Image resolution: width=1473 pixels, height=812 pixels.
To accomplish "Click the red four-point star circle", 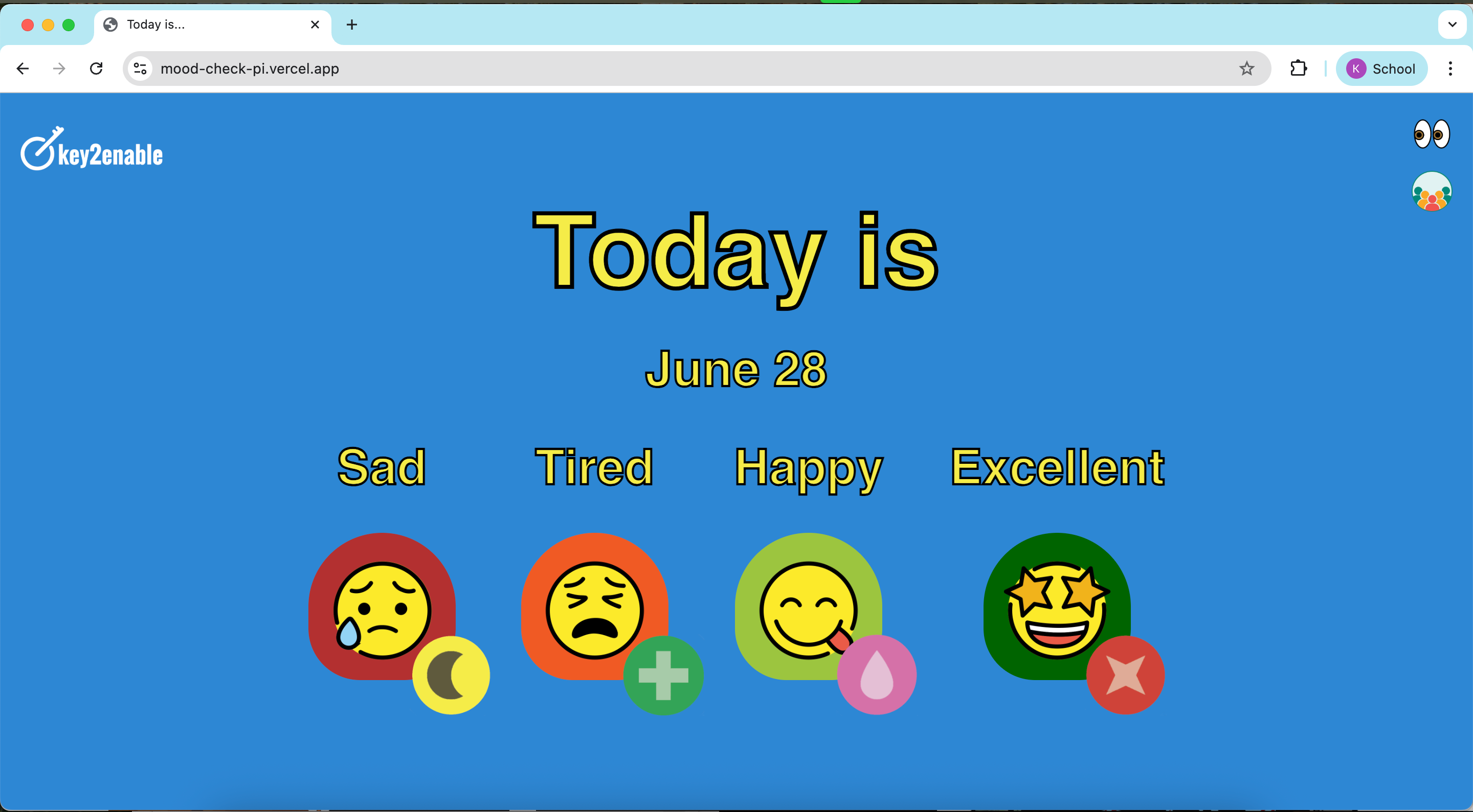I will [1125, 675].
